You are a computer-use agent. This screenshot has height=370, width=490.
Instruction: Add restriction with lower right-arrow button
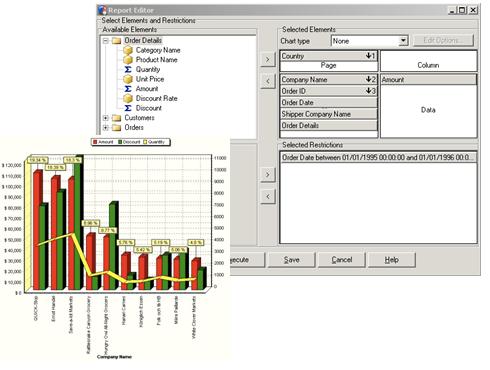[x=268, y=175]
